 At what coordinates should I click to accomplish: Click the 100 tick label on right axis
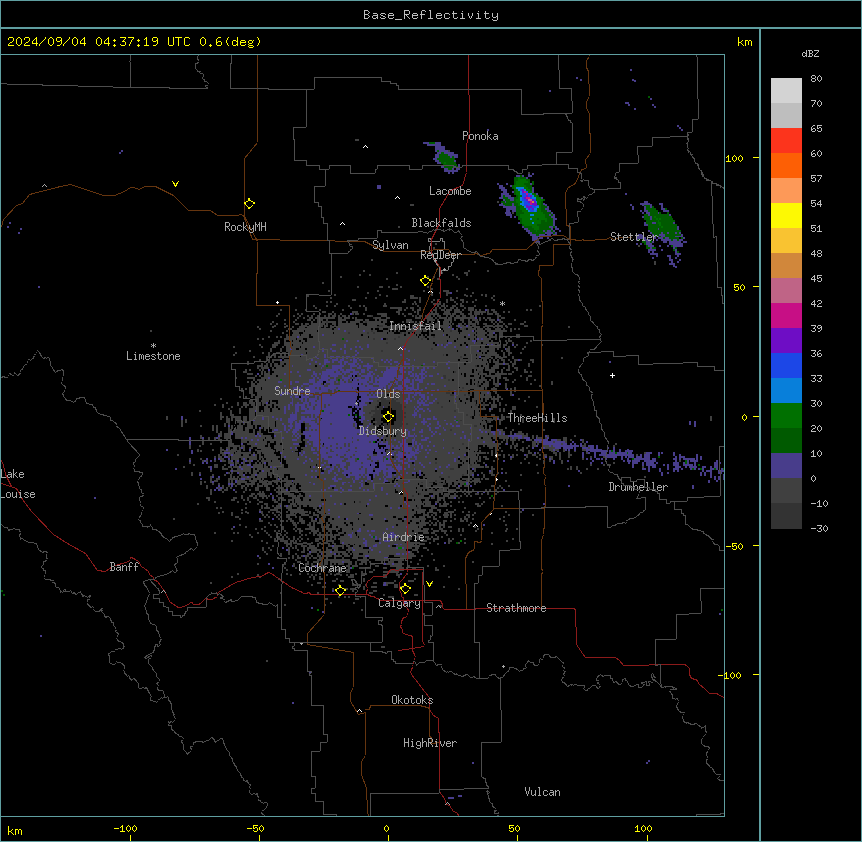pyautogui.click(x=734, y=158)
